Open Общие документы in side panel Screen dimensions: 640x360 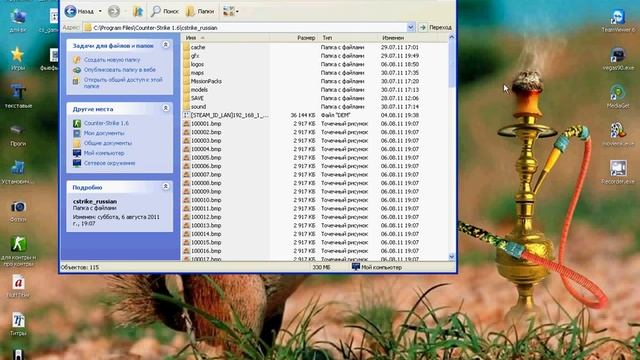click(x=108, y=143)
